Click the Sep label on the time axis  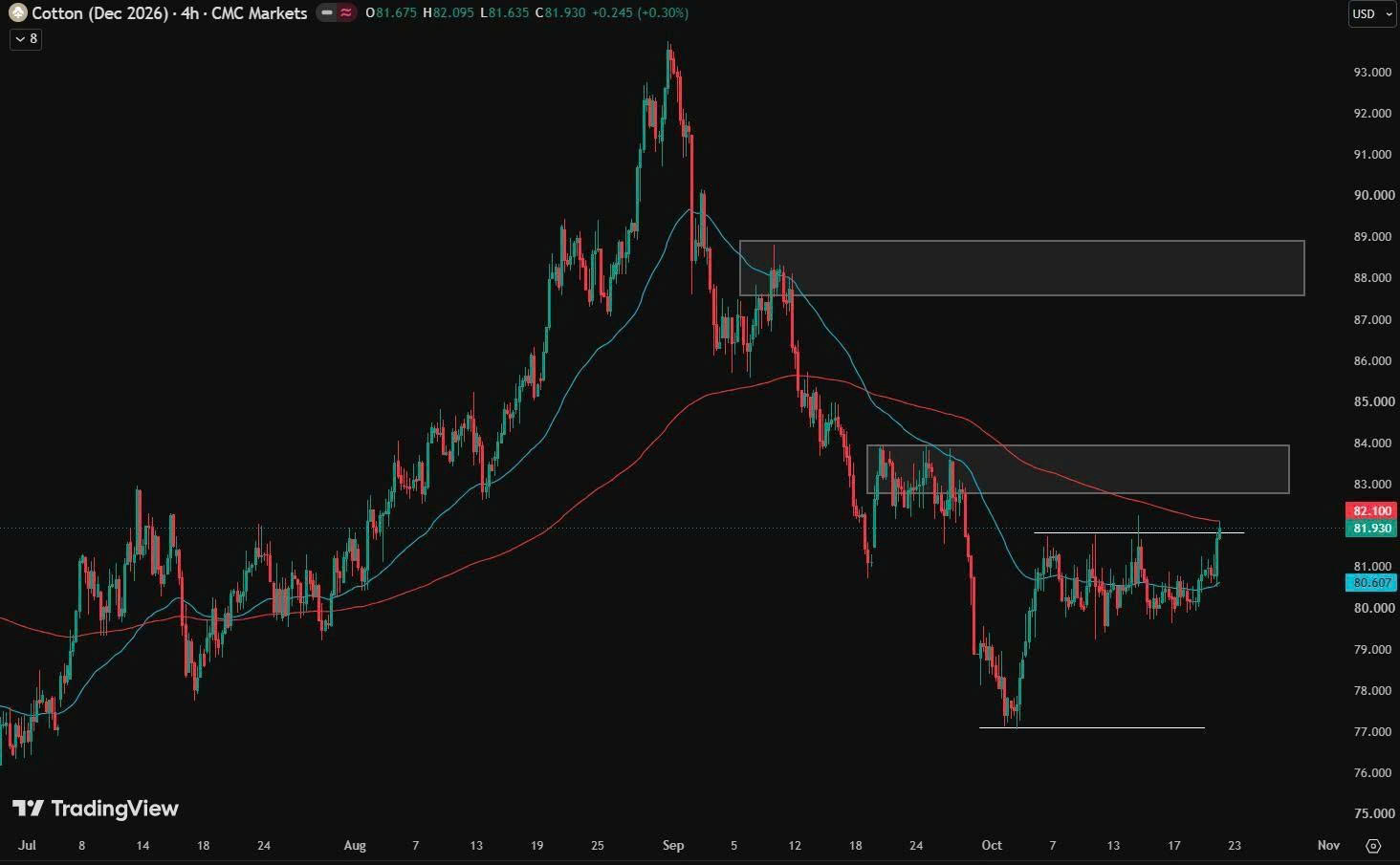[x=673, y=846]
